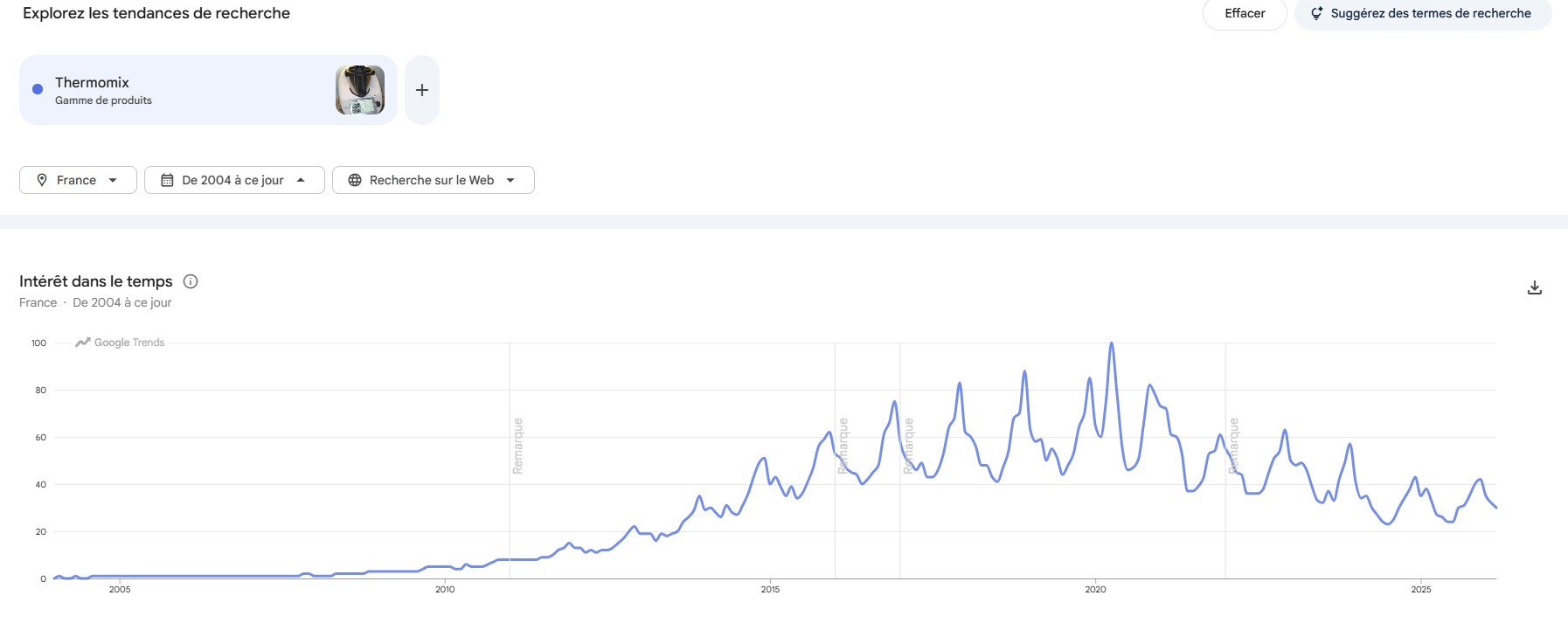Add a comparison term with plus icon
This screenshot has height=630, width=1568.
click(x=421, y=90)
